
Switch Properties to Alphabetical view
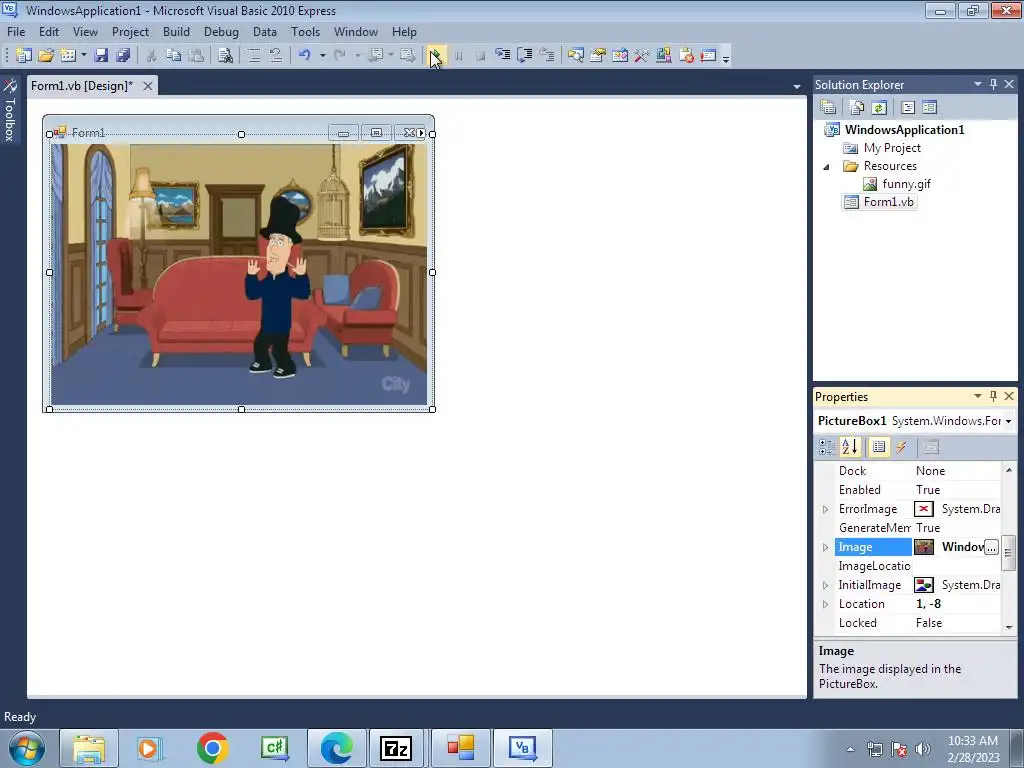point(850,447)
